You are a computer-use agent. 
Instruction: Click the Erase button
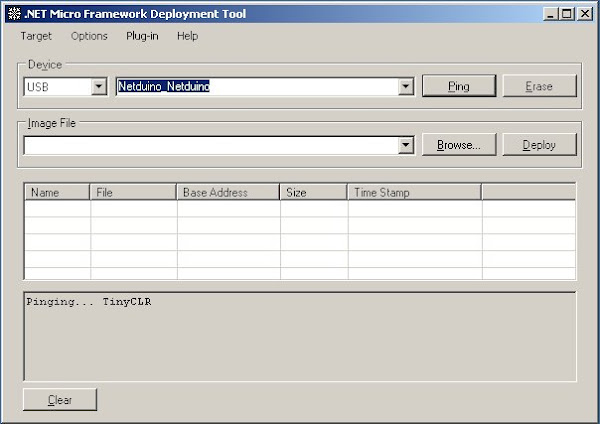coord(539,86)
